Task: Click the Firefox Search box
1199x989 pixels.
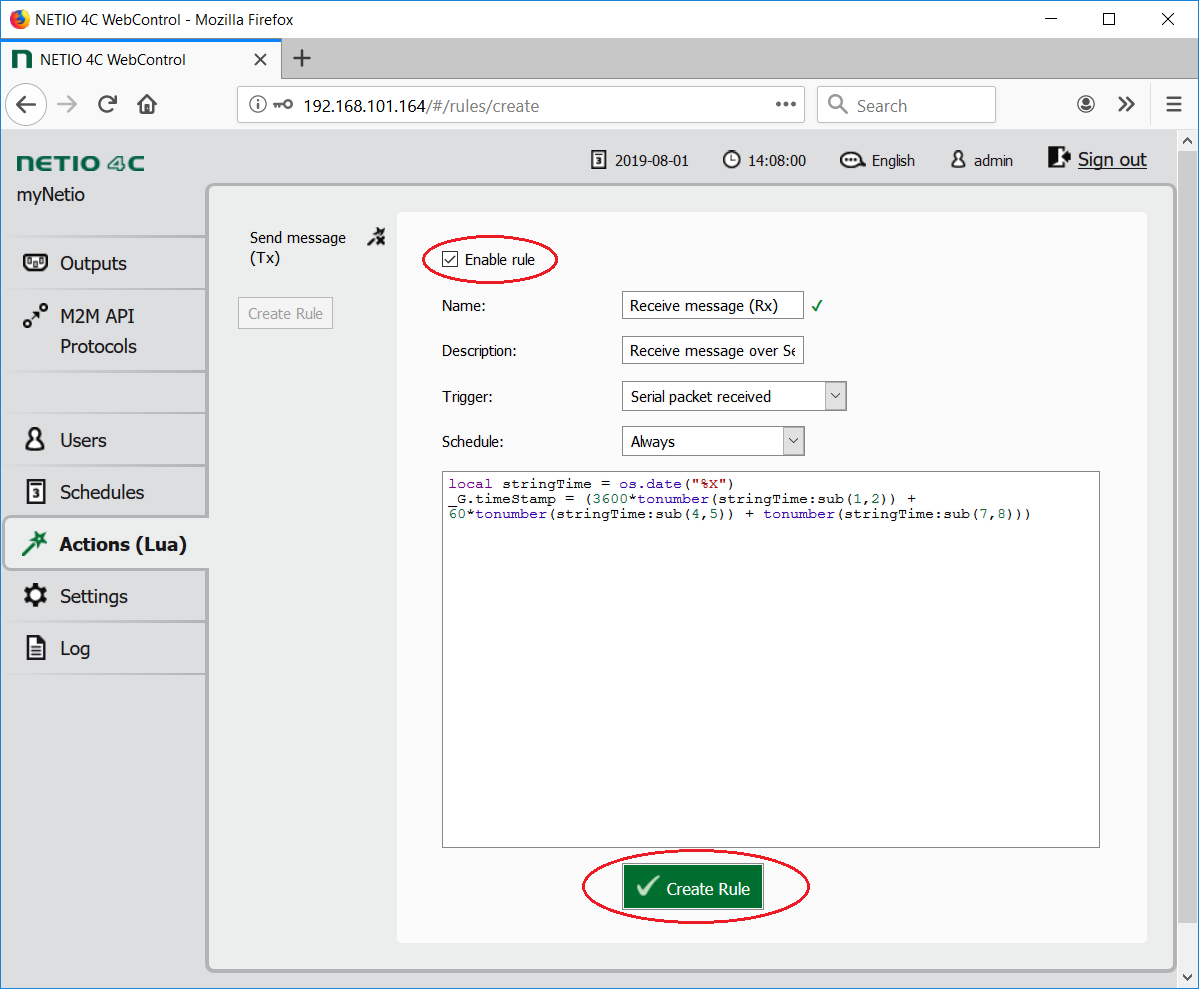Action: coord(906,105)
